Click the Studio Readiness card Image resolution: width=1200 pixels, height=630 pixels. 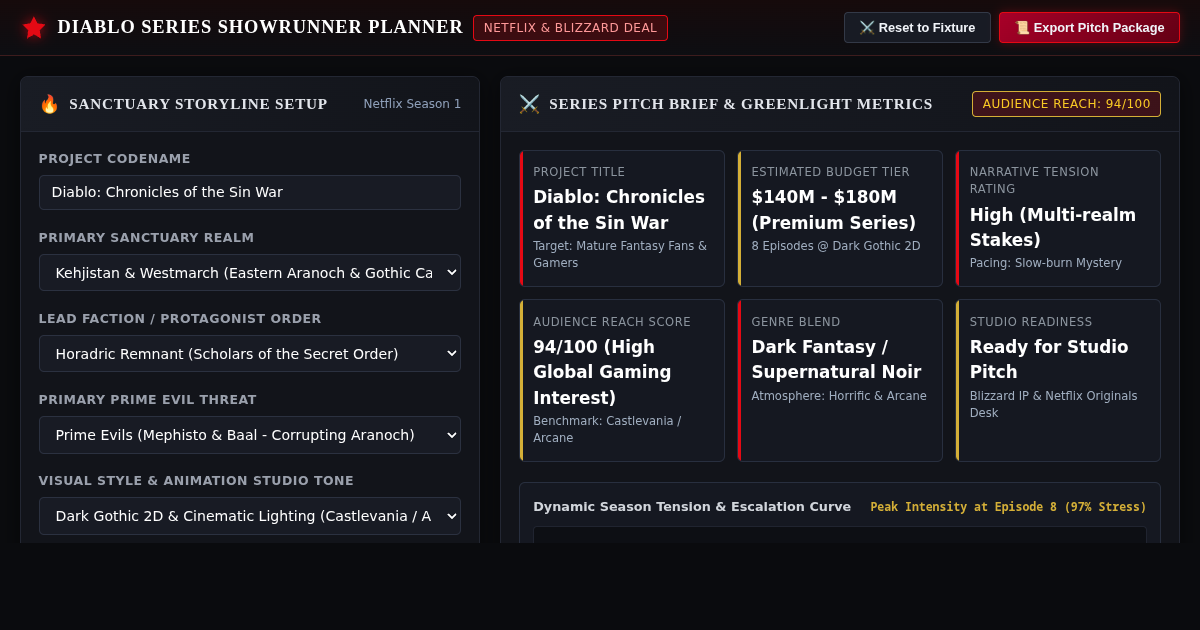(x=1058, y=380)
